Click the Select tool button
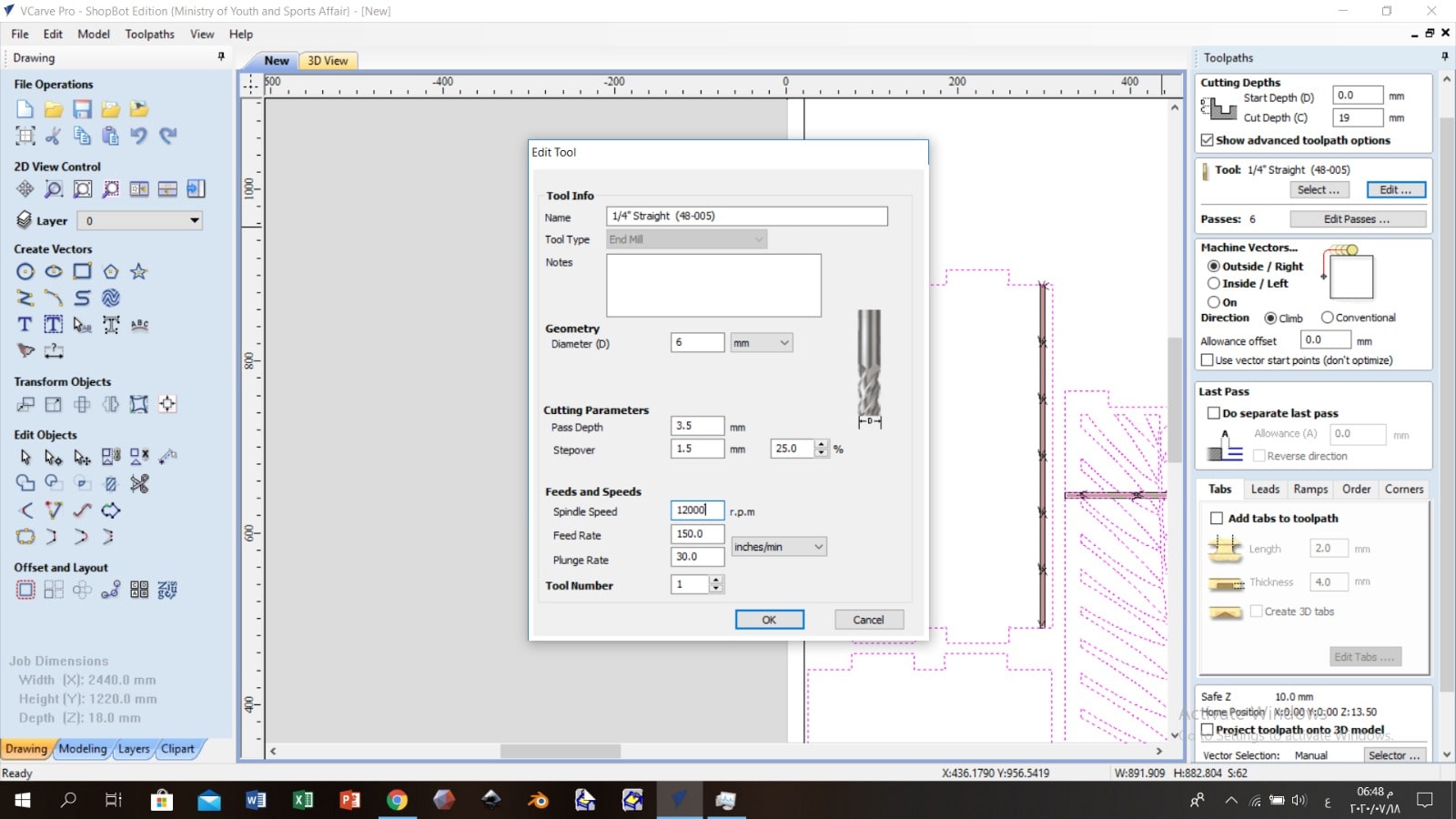Image resolution: width=1456 pixels, height=819 pixels. point(1318,190)
